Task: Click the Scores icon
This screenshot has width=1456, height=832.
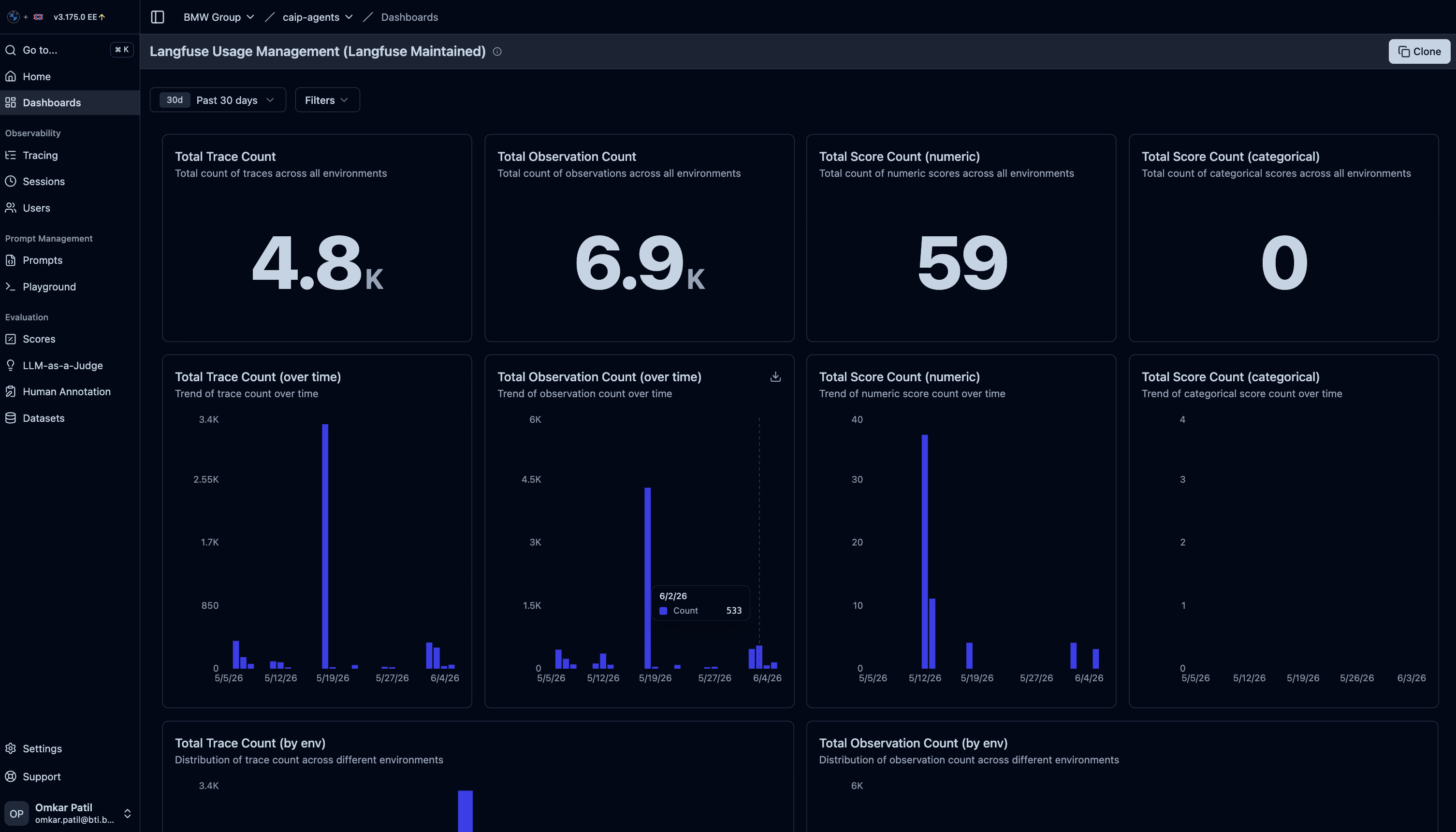Action: (10, 339)
